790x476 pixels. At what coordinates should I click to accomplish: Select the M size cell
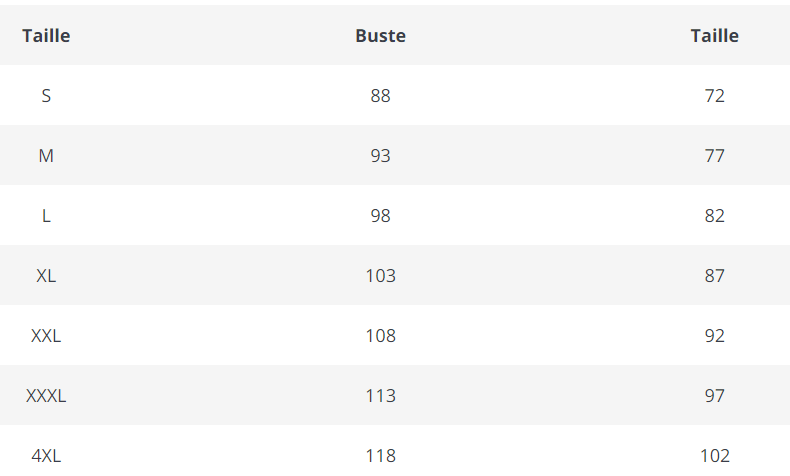(46, 156)
